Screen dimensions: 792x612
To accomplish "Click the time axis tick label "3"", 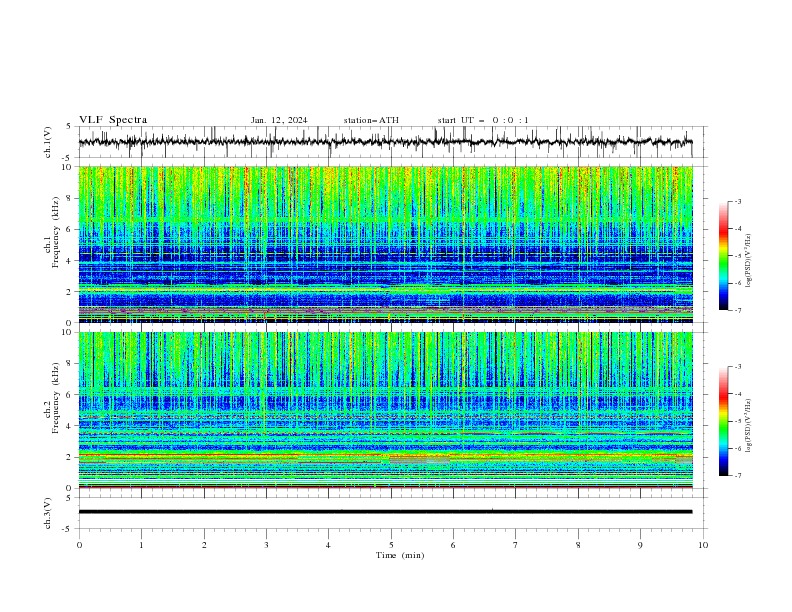I will click(266, 545).
